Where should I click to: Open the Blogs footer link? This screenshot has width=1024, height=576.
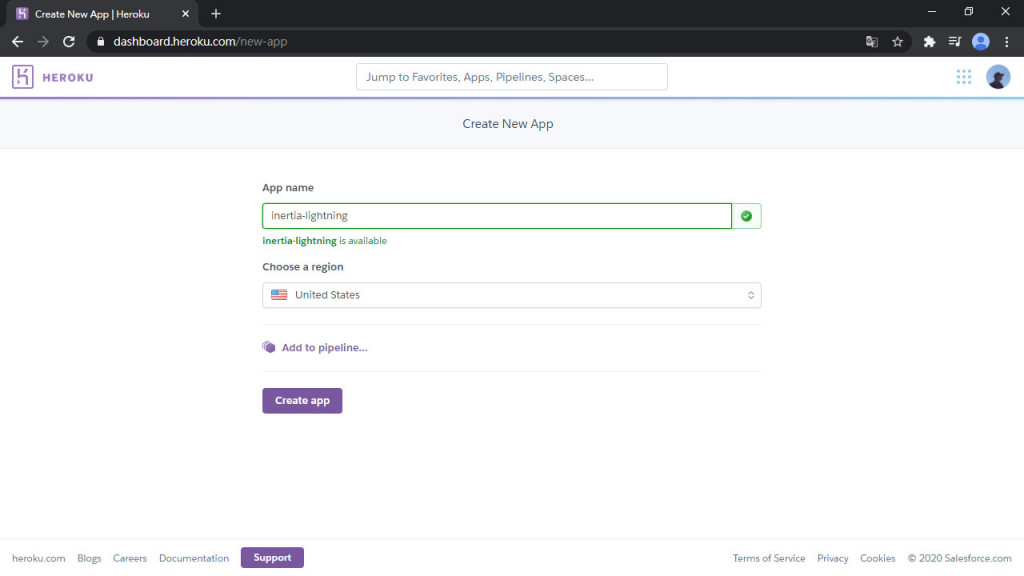tap(89, 558)
